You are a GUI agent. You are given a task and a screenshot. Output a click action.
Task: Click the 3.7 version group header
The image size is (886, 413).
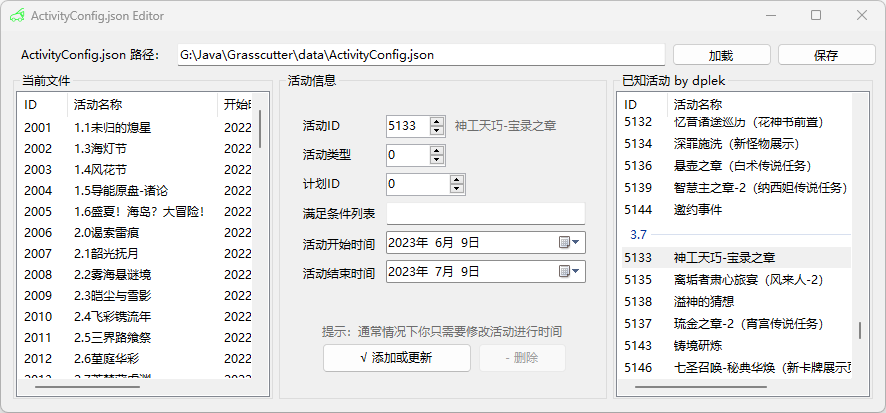[x=638, y=234]
